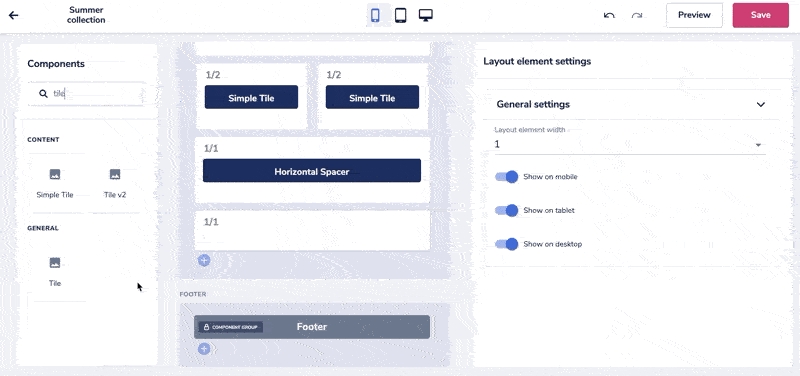This screenshot has height=376, width=800.
Task: Click the Show on mobile label
Action: 551,177
